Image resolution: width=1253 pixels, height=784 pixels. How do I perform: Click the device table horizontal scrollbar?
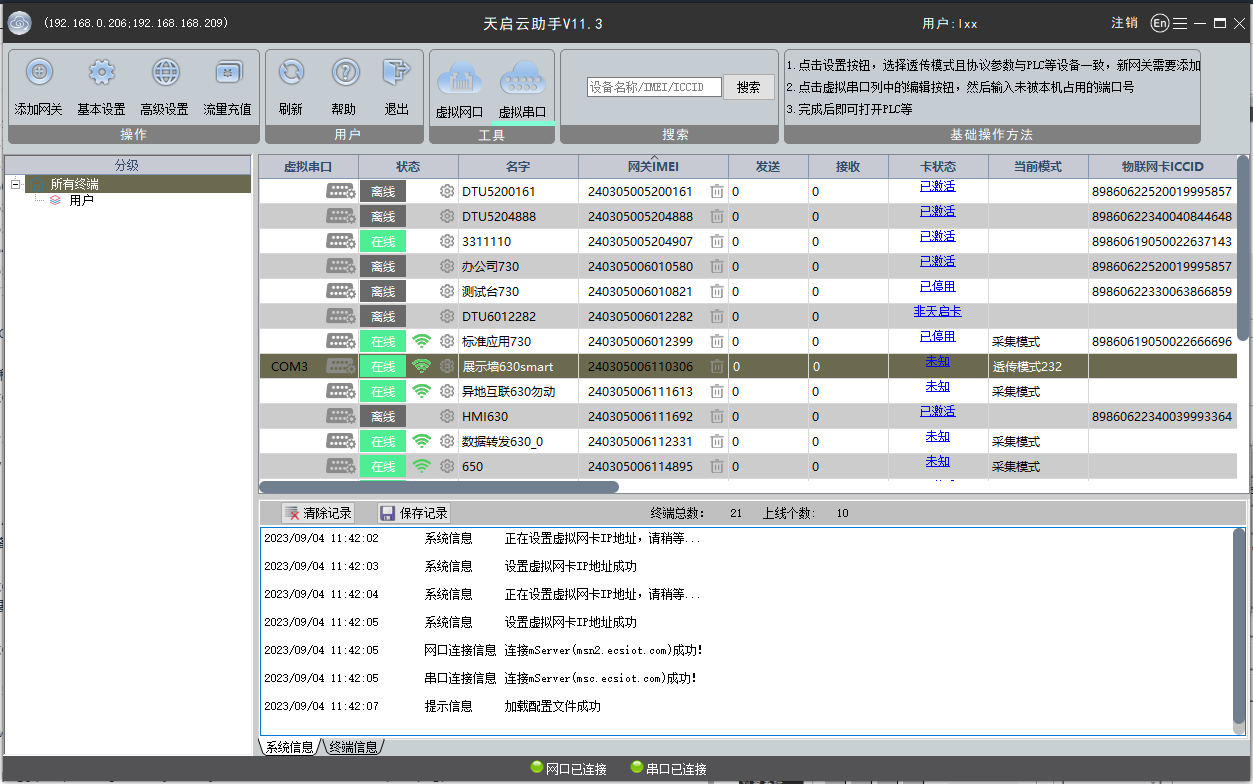(x=439, y=487)
